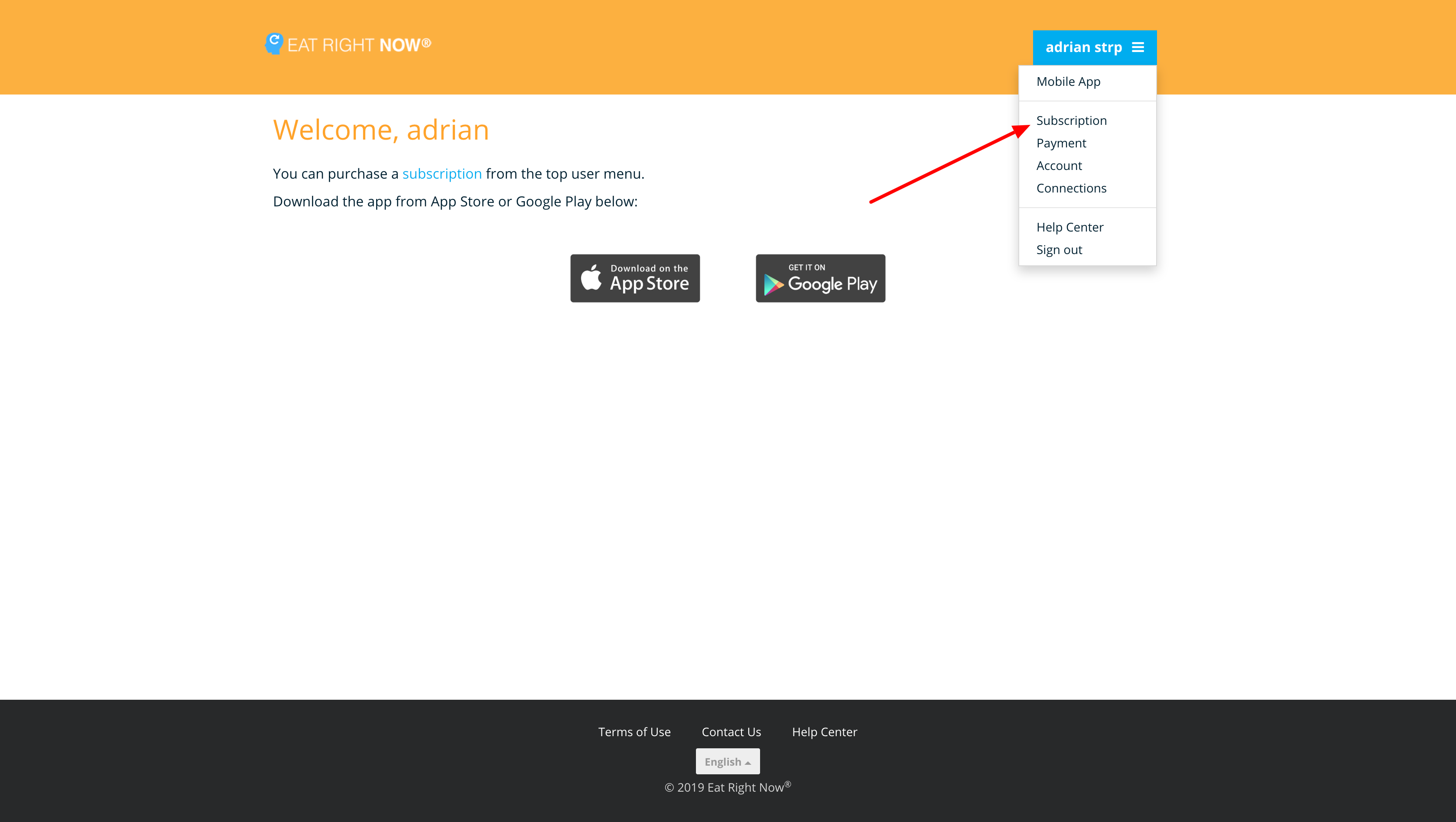Go to the Account menu entry
The width and height of the screenshot is (1456, 822).
[x=1059, y=166]
